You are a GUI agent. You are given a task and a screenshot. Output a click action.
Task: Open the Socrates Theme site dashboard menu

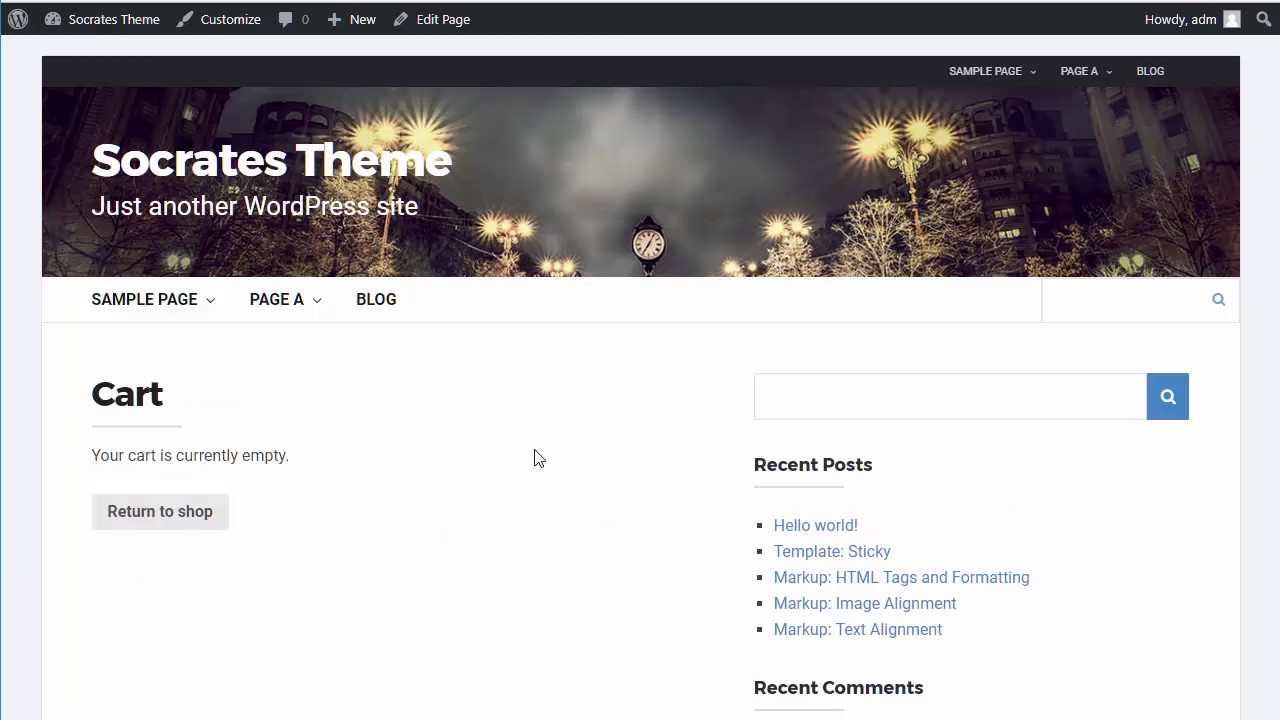[x=102, y=19]
